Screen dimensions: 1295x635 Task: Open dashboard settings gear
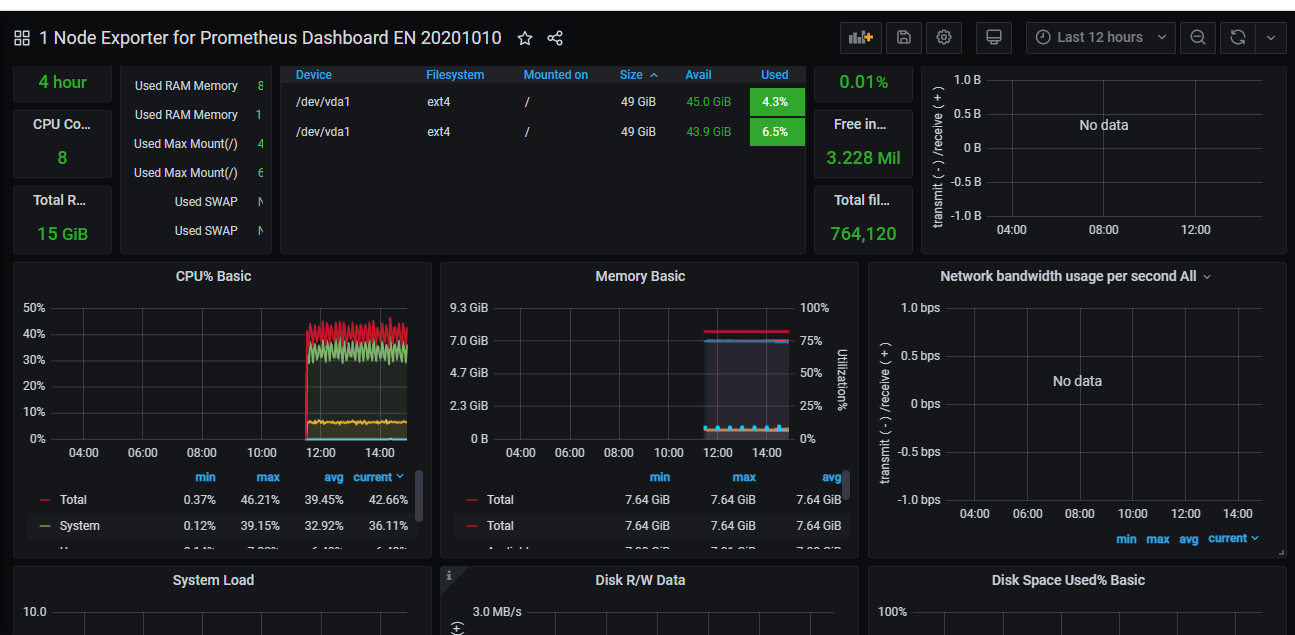[944, 37]
